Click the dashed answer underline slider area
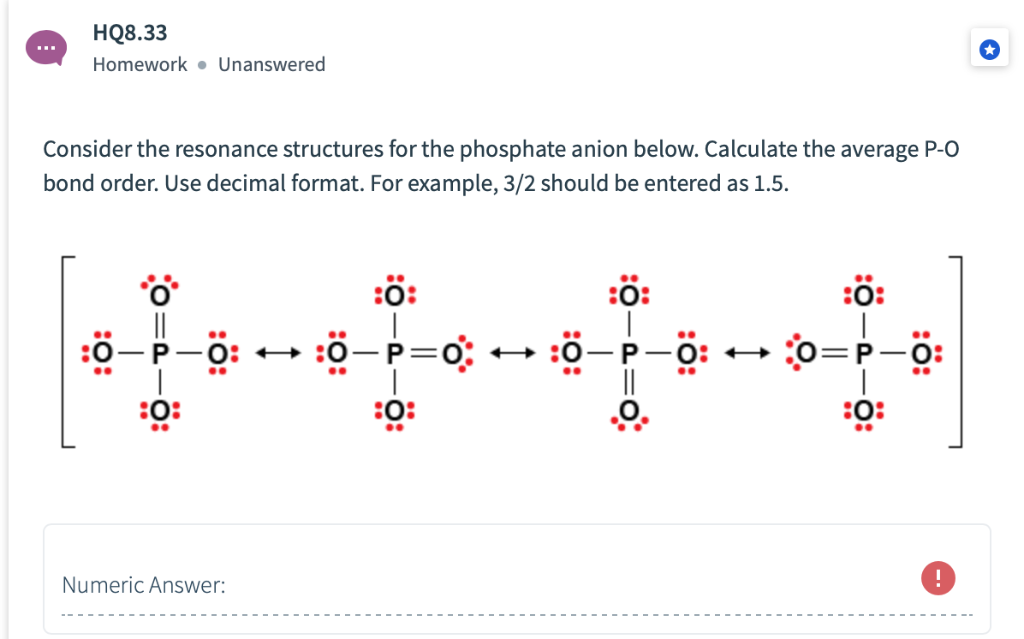Image resolution: width=1024 pixels, height=639 pixels. click(x=512, y=611)
